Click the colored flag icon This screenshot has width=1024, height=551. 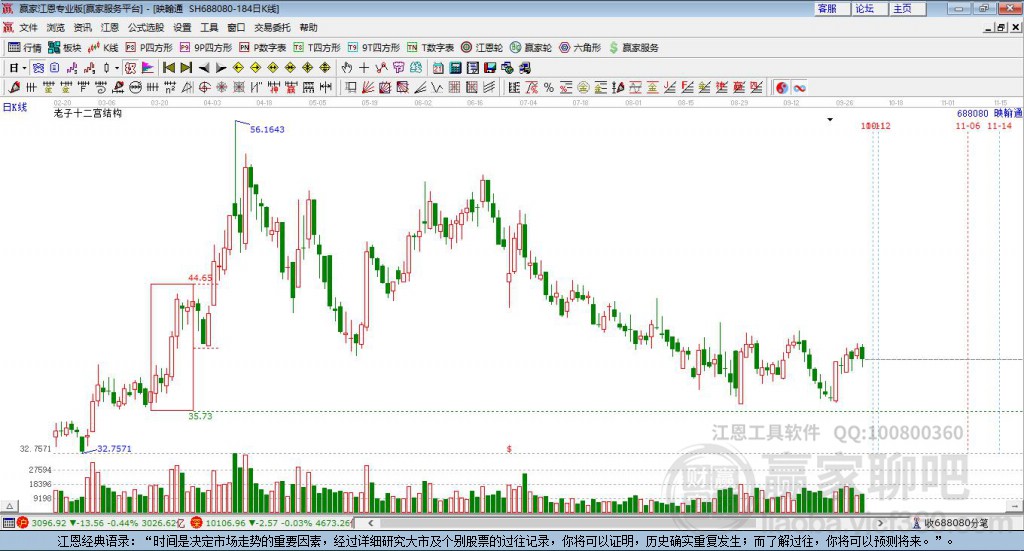148,68
